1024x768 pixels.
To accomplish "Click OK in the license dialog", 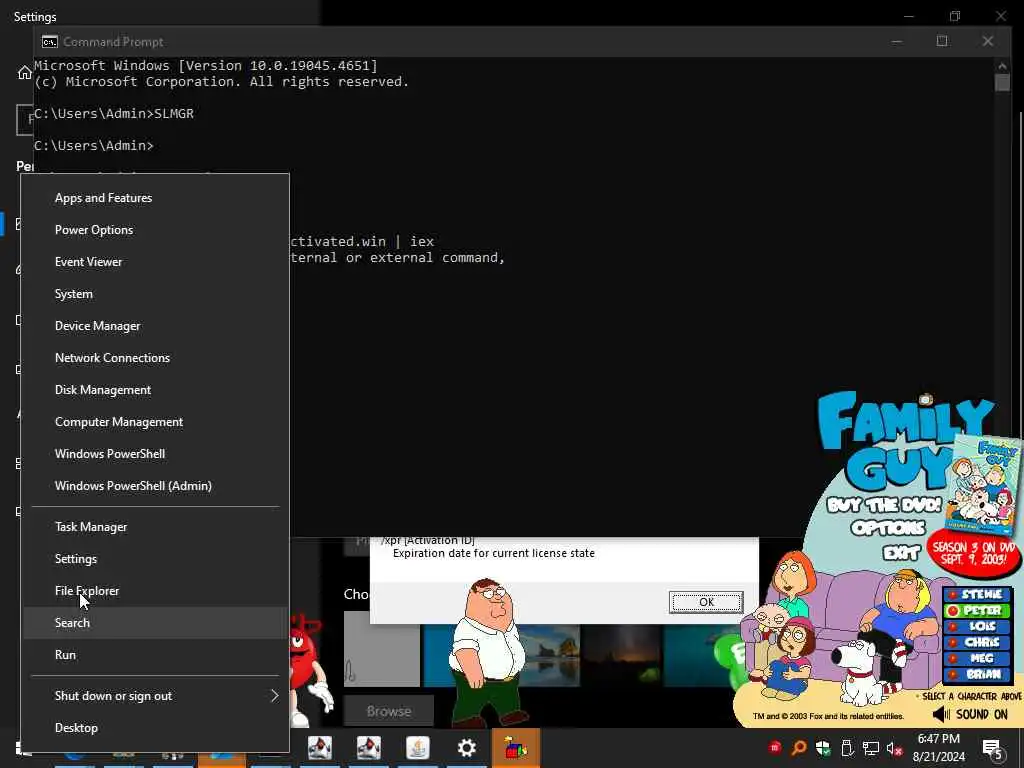I will (x=706, y=602).
